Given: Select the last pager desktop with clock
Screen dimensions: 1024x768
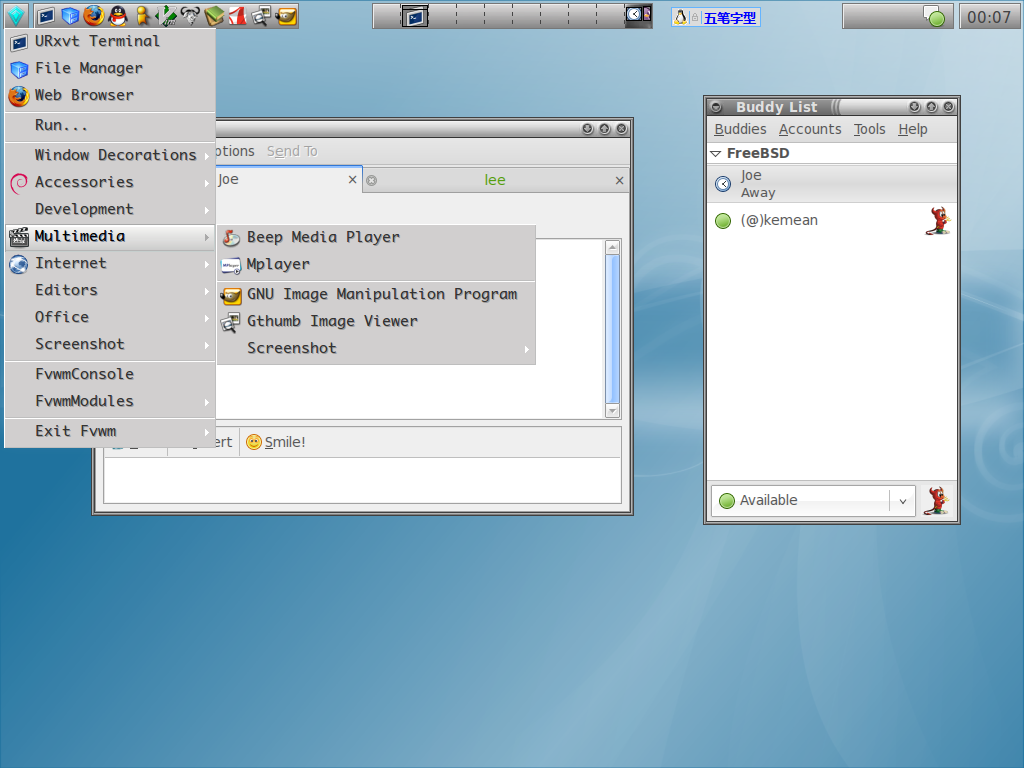Looking at the screenshot, I should pyautogui.click(x=638, y=16).
